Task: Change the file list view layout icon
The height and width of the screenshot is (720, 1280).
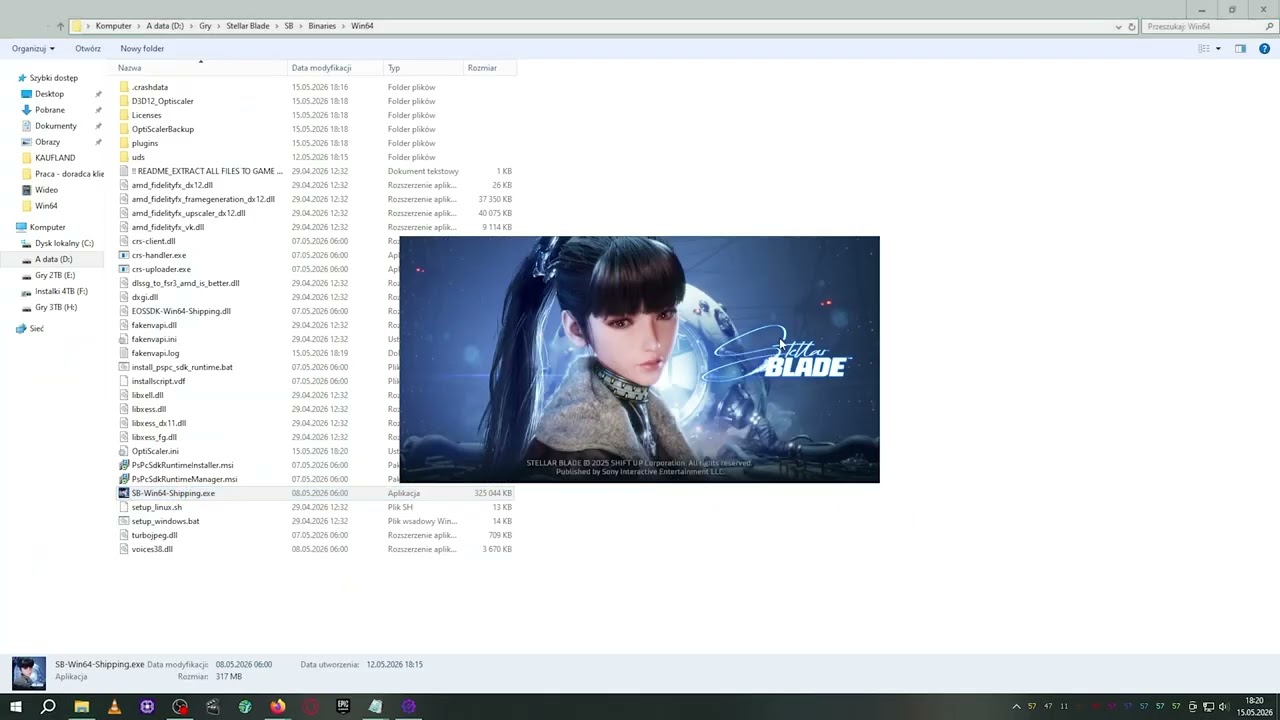Action: (x=1204, y=48)
